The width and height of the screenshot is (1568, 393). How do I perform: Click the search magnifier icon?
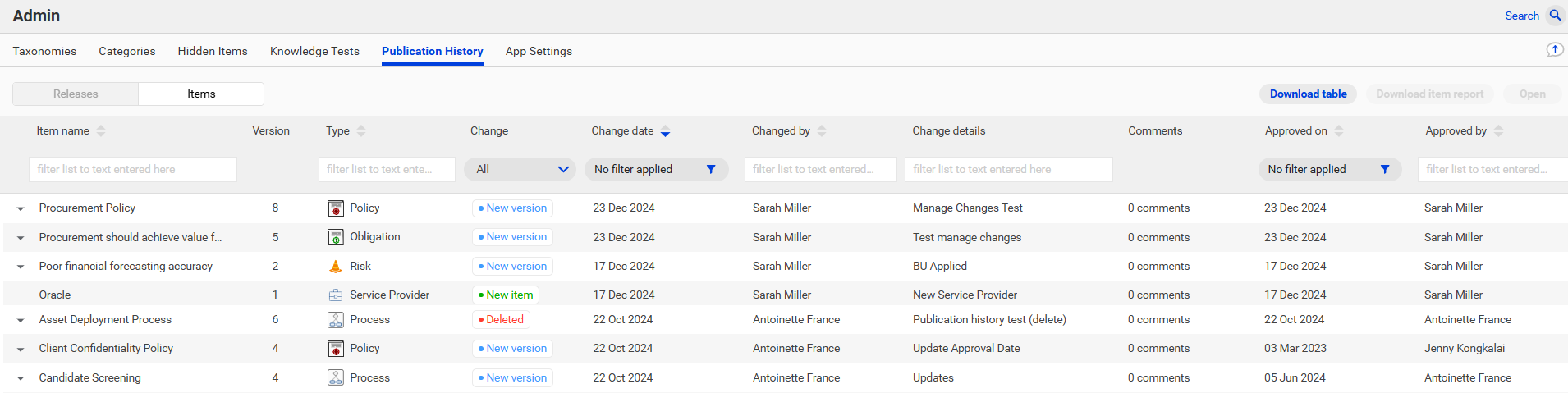[x=1555, y=16]
